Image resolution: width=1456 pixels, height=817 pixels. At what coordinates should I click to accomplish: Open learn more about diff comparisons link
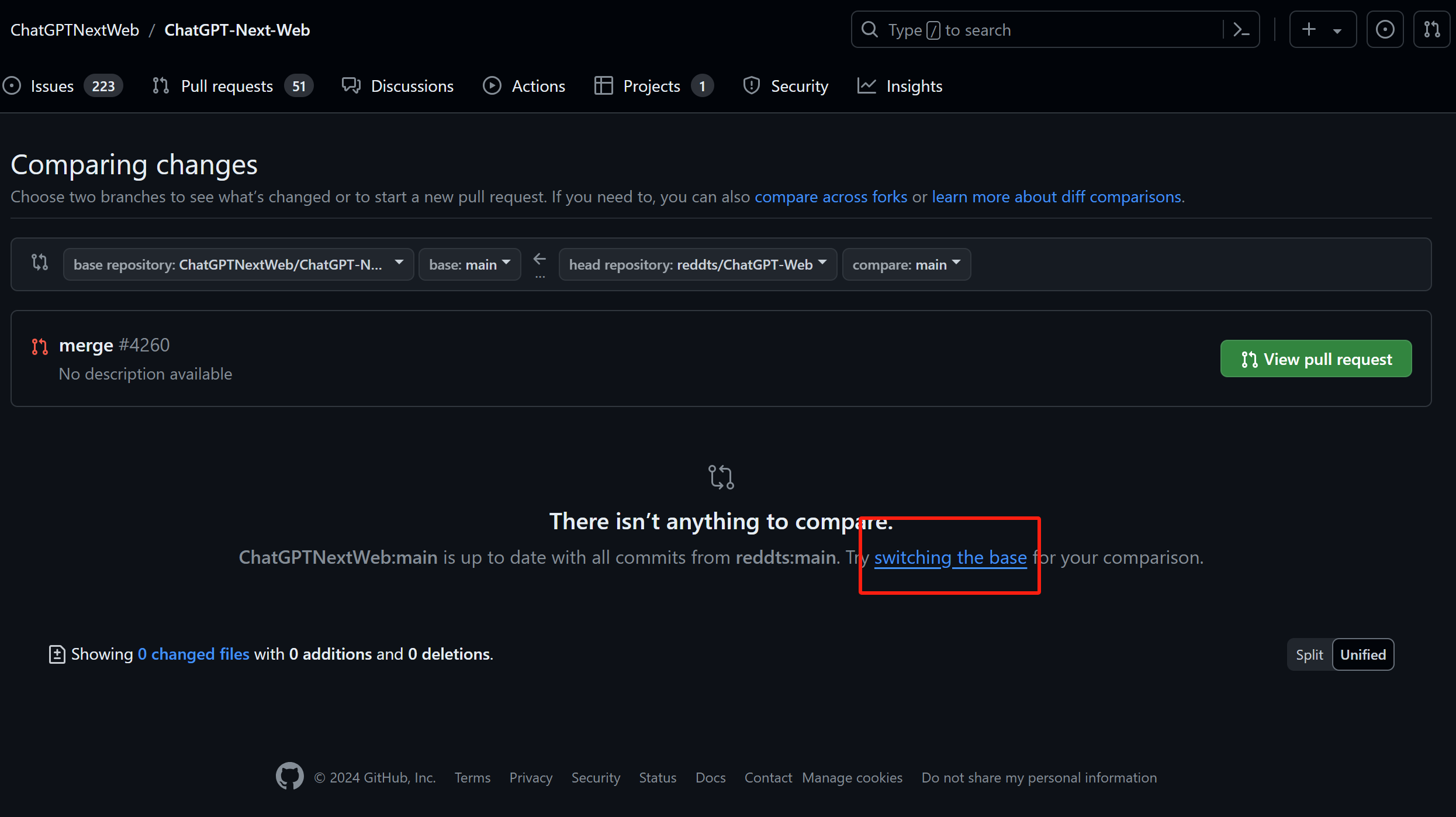point(1056,197)
